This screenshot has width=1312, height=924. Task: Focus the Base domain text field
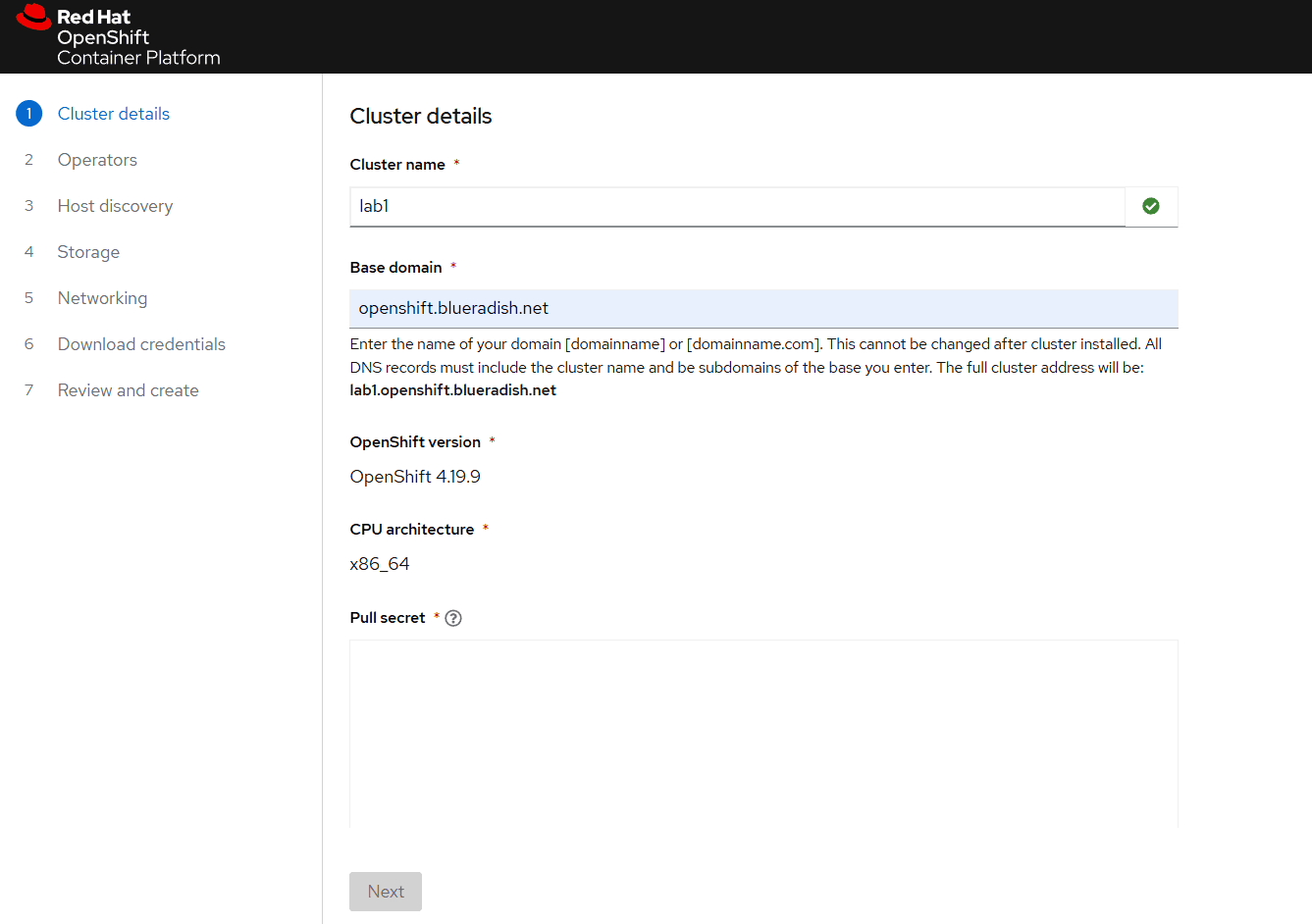(763, 308)
